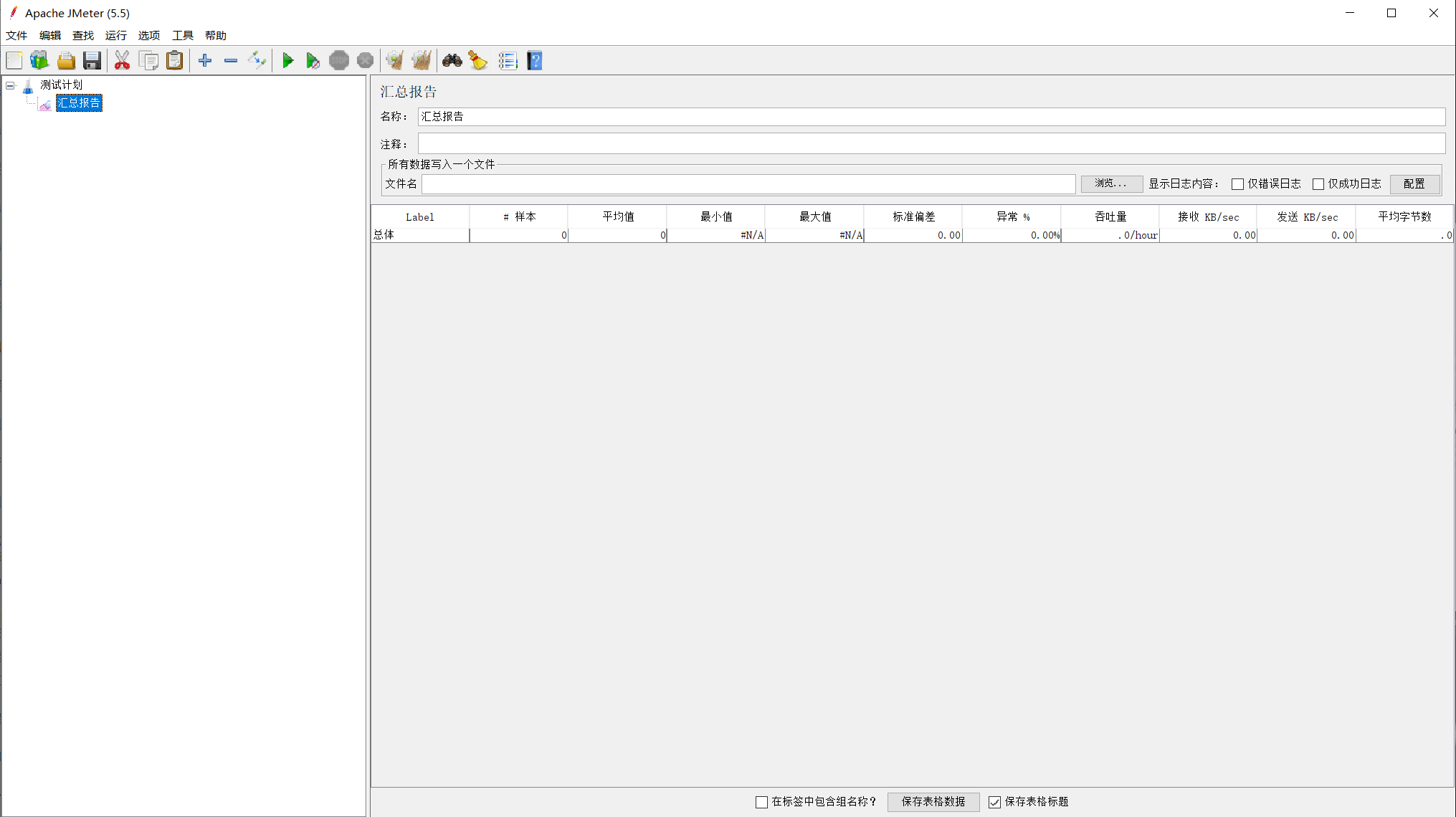Click the Shutdown test icon
Screen dimensions: 1456x817
pos(365,61)
